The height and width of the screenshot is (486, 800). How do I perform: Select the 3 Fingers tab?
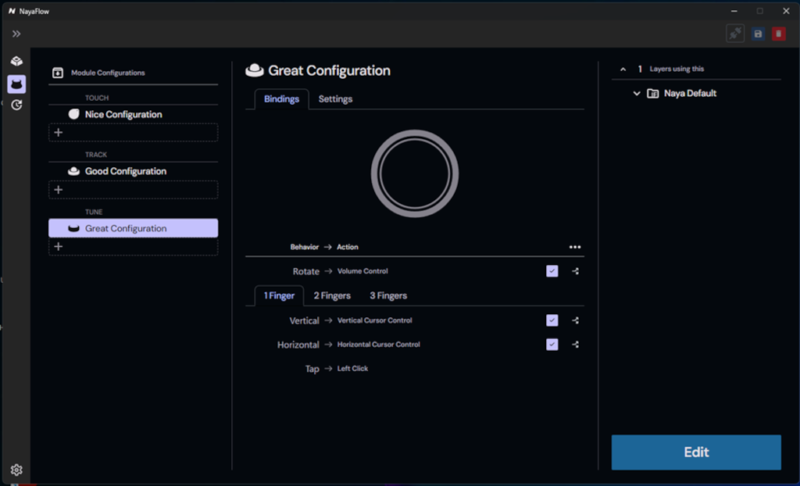(x=388, y=296)
